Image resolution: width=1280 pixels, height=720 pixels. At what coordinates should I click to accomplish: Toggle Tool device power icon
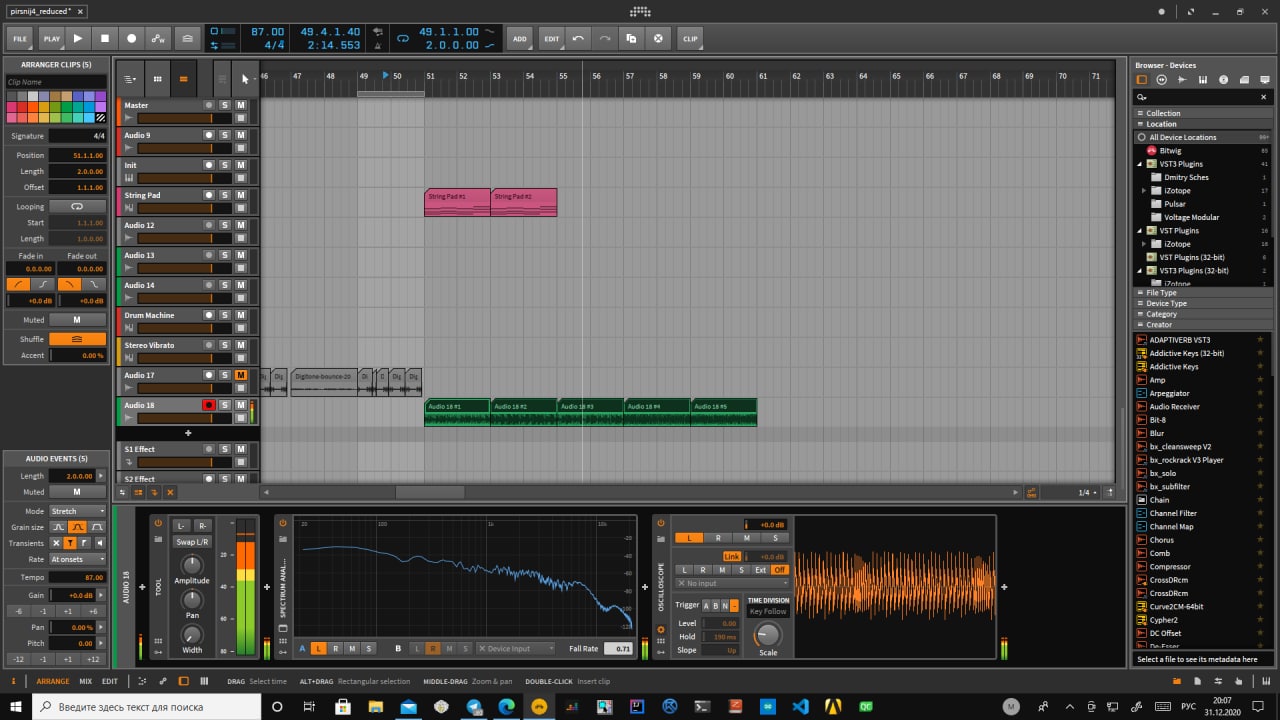click(x=158, y=523)
